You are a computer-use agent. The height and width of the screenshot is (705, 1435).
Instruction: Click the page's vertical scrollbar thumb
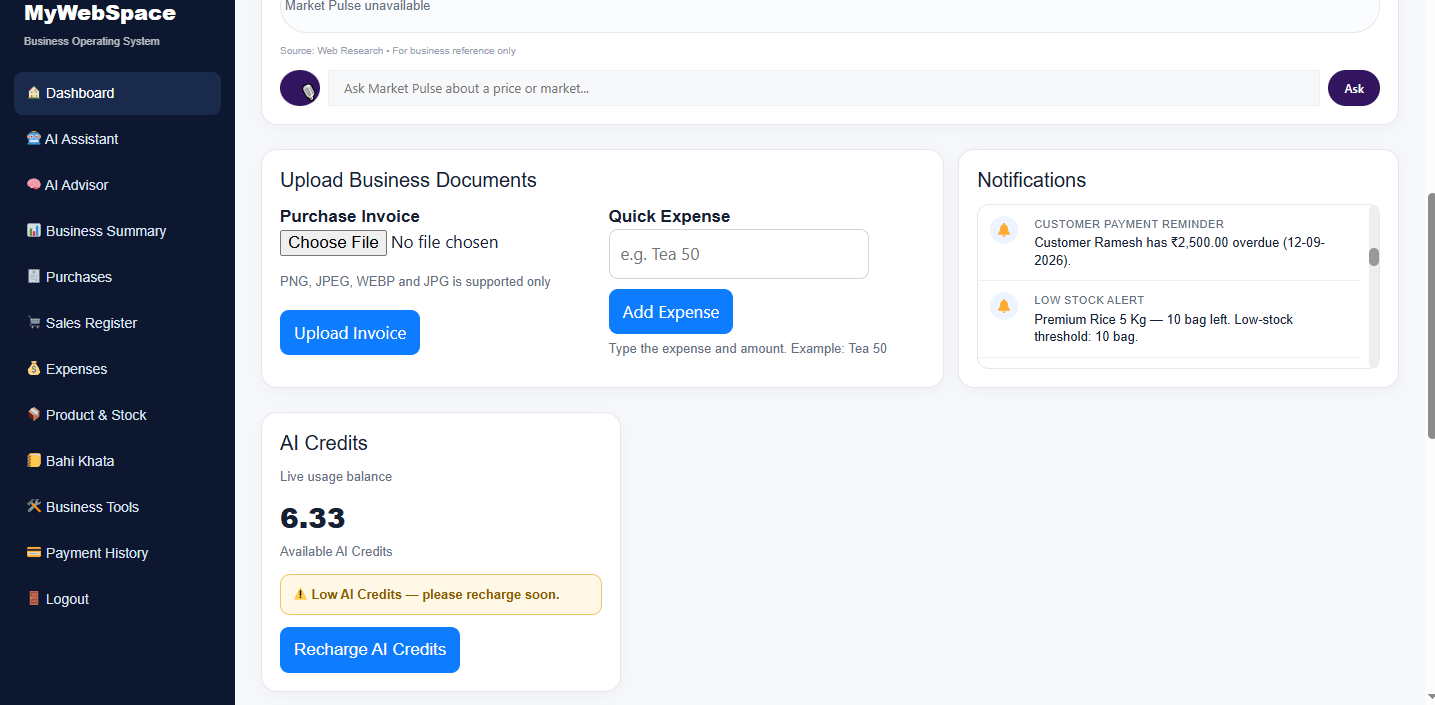[1430, 315]
